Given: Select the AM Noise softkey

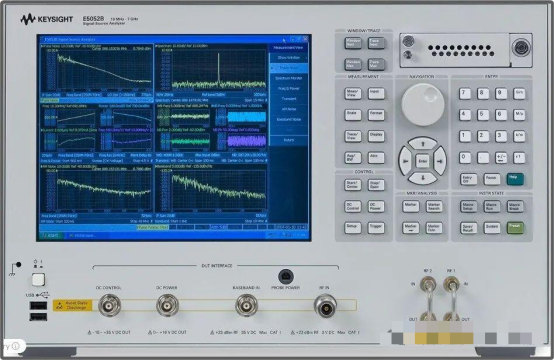Looking at the screenshot, I should click(x=289, y=109).
